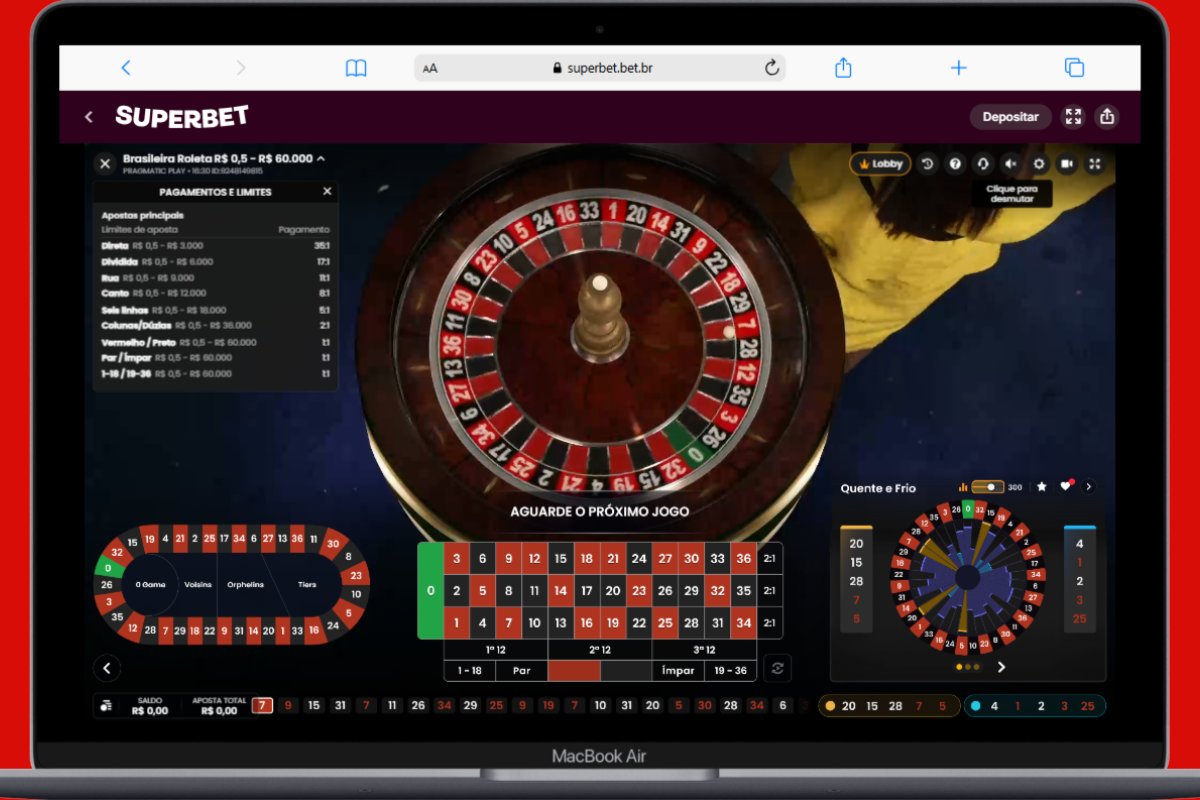Collapse the Brasileira Roleta title chevron
1200x800 pixels.
pyautogui.click(x=321, y=159)
